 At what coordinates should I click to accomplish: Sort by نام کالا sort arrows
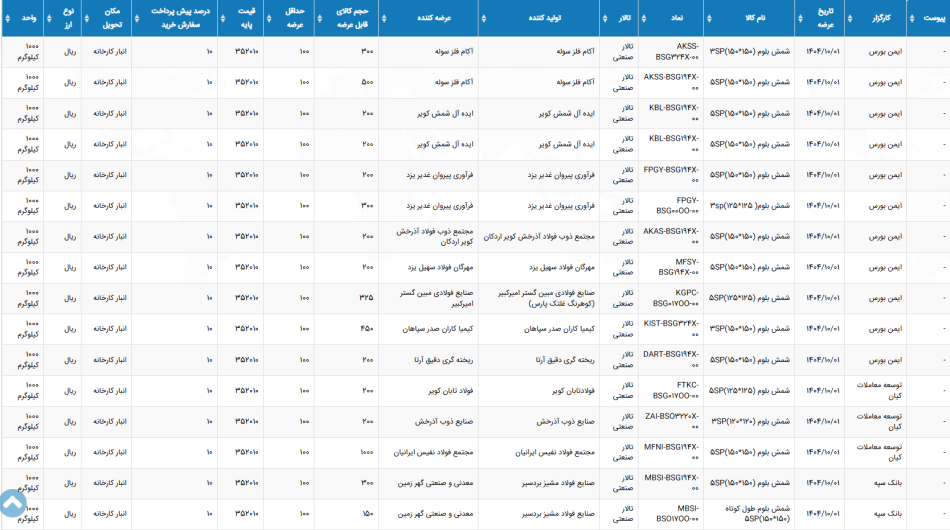tap(709, 18)
